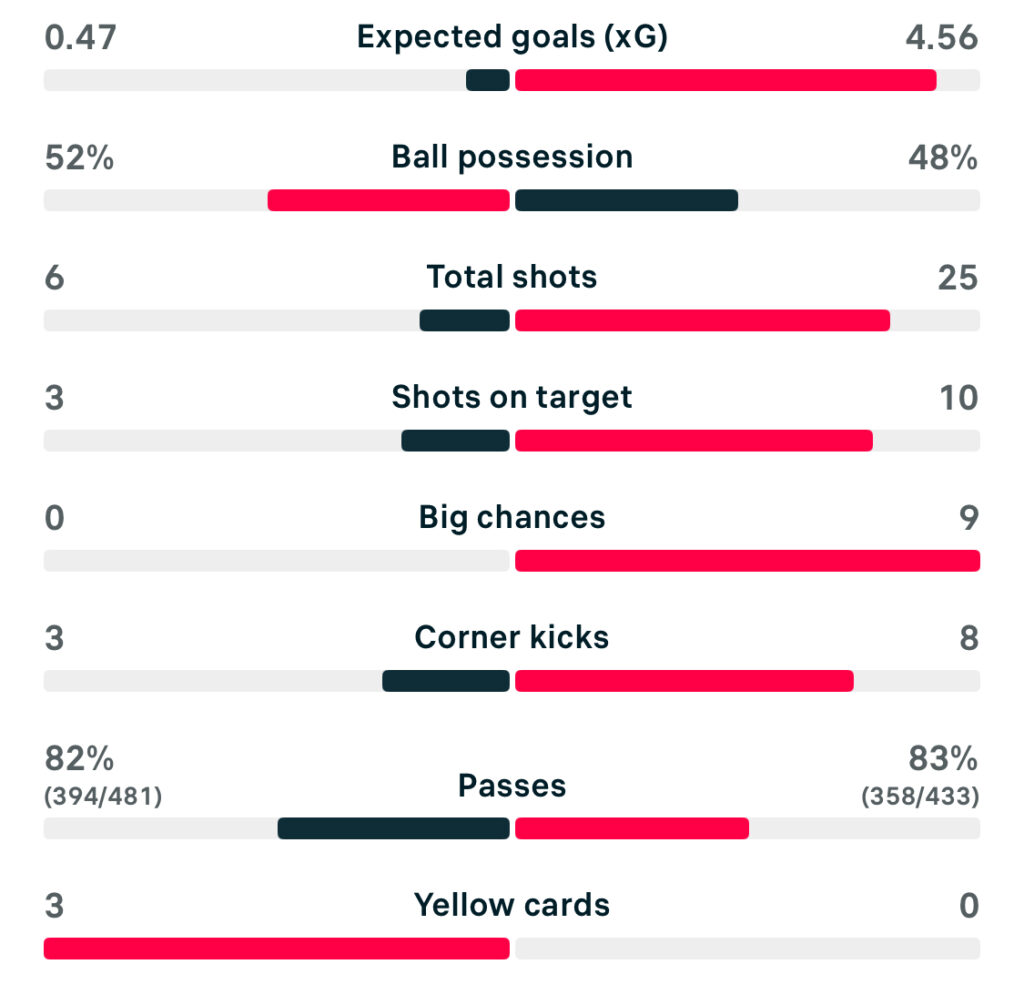Click the dark Passes bar
Viewport: 1024px width, 1005px height.
pos(393,828)
